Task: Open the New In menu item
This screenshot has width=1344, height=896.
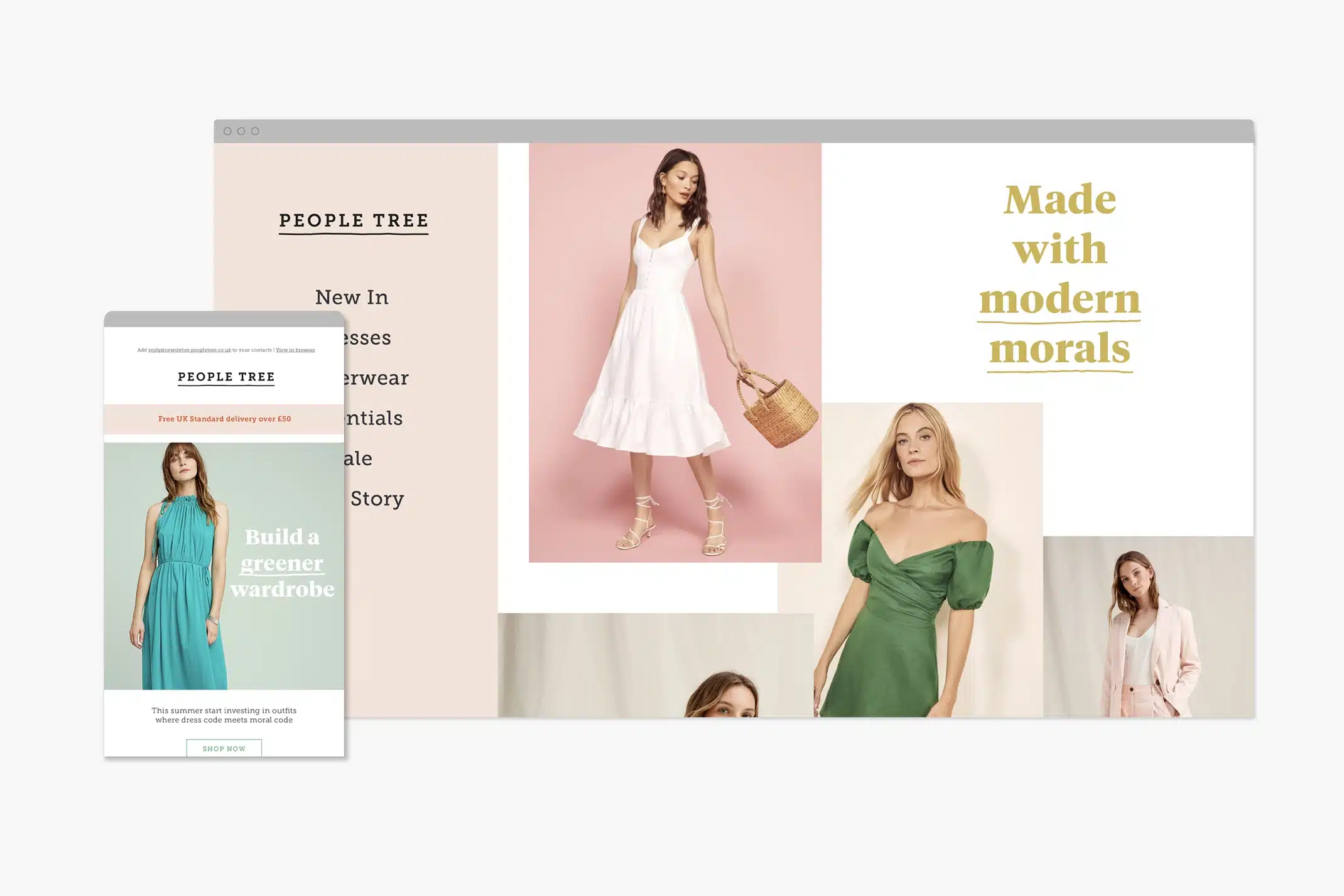Action: [x=352, y=297]
